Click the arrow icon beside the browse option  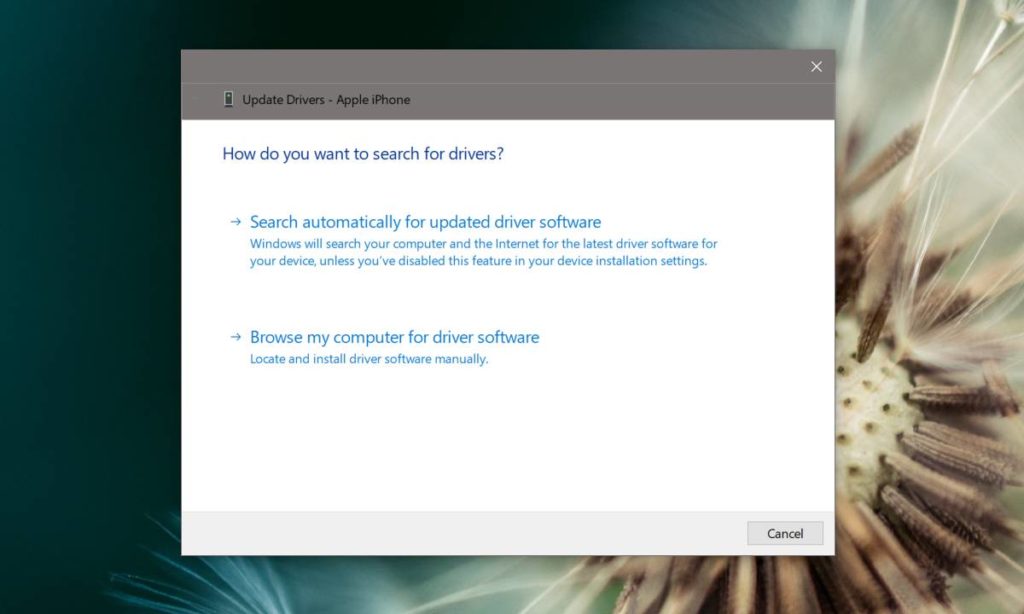coord(237,337)
